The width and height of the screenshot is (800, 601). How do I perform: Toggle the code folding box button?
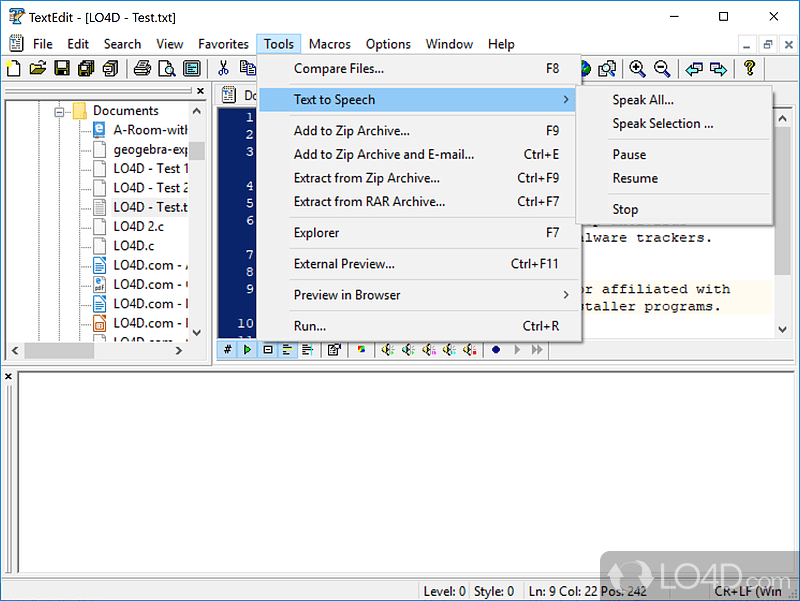tap(268, 349)
